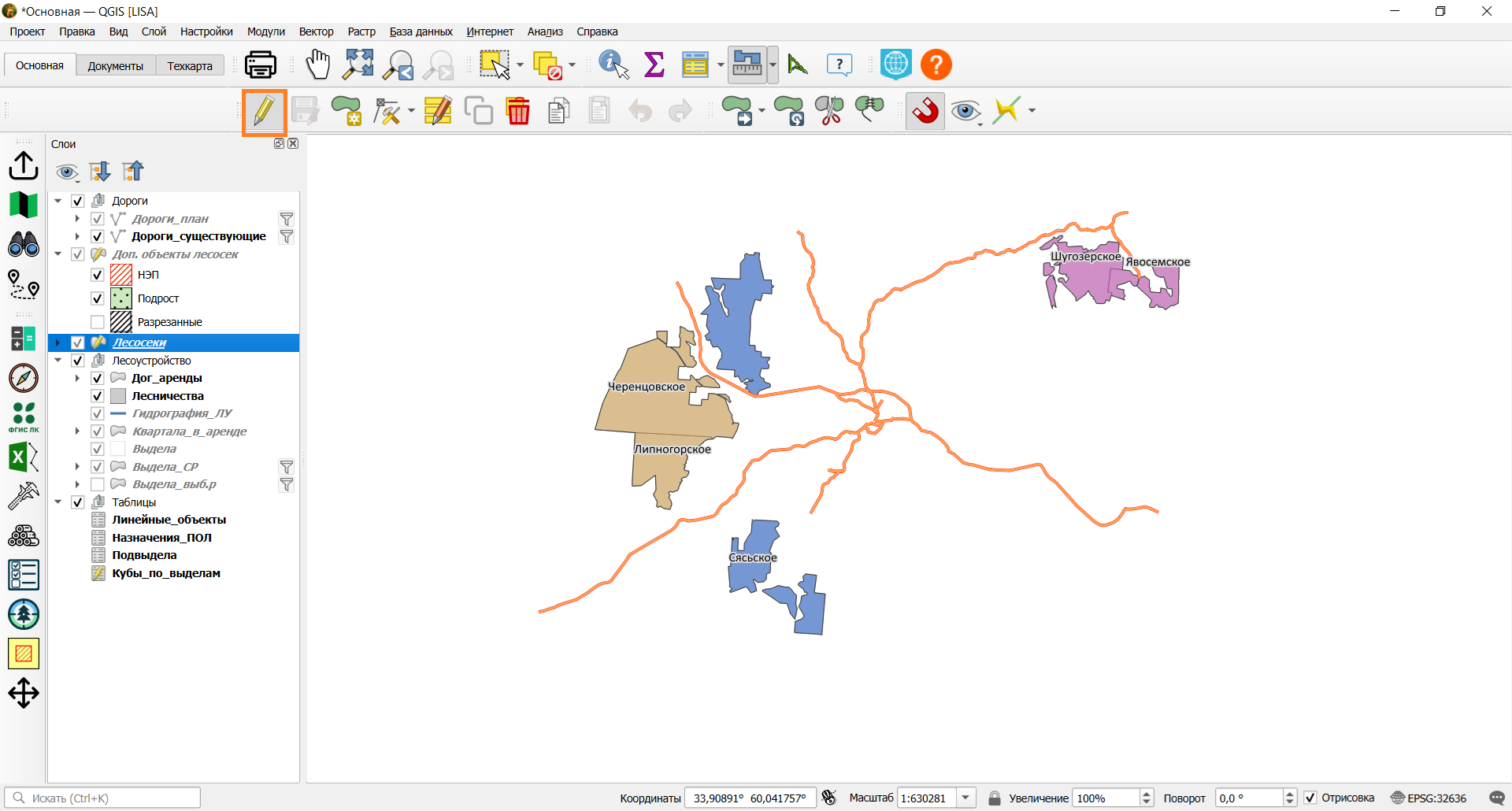Image resolution: width=1512 pixels, height=811 pixels.
Task: Open the print layout printer icon
Action: [261, 65]
